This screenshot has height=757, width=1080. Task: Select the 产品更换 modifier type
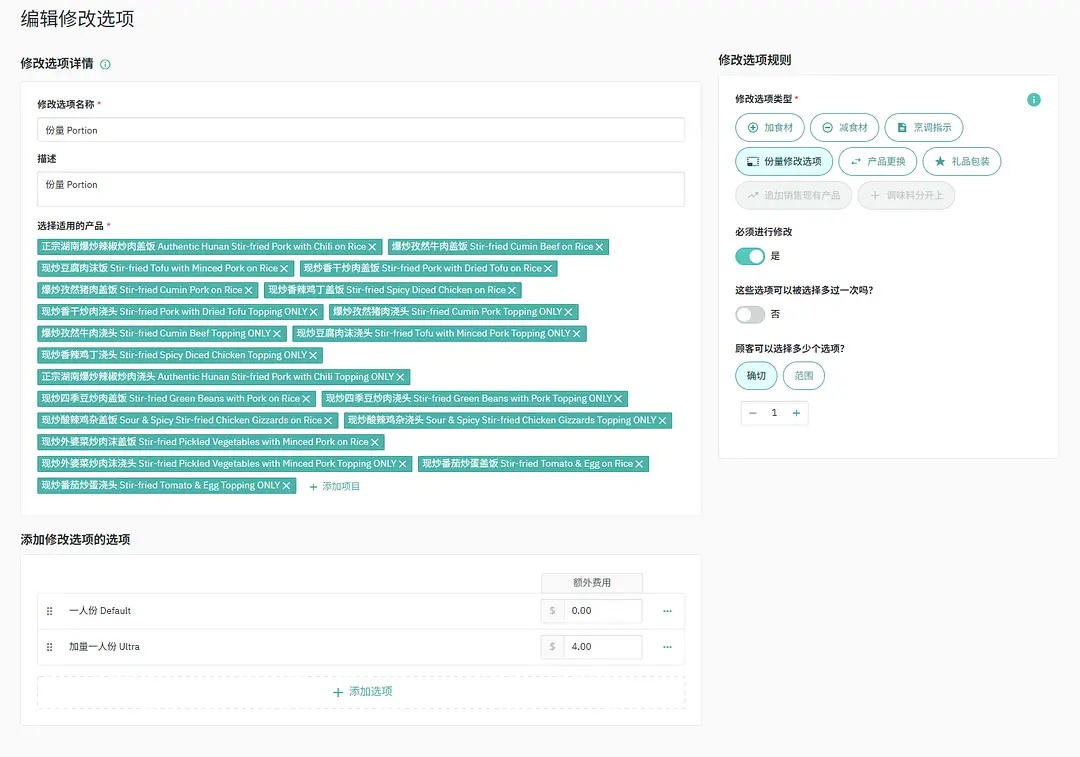(877, 161)
